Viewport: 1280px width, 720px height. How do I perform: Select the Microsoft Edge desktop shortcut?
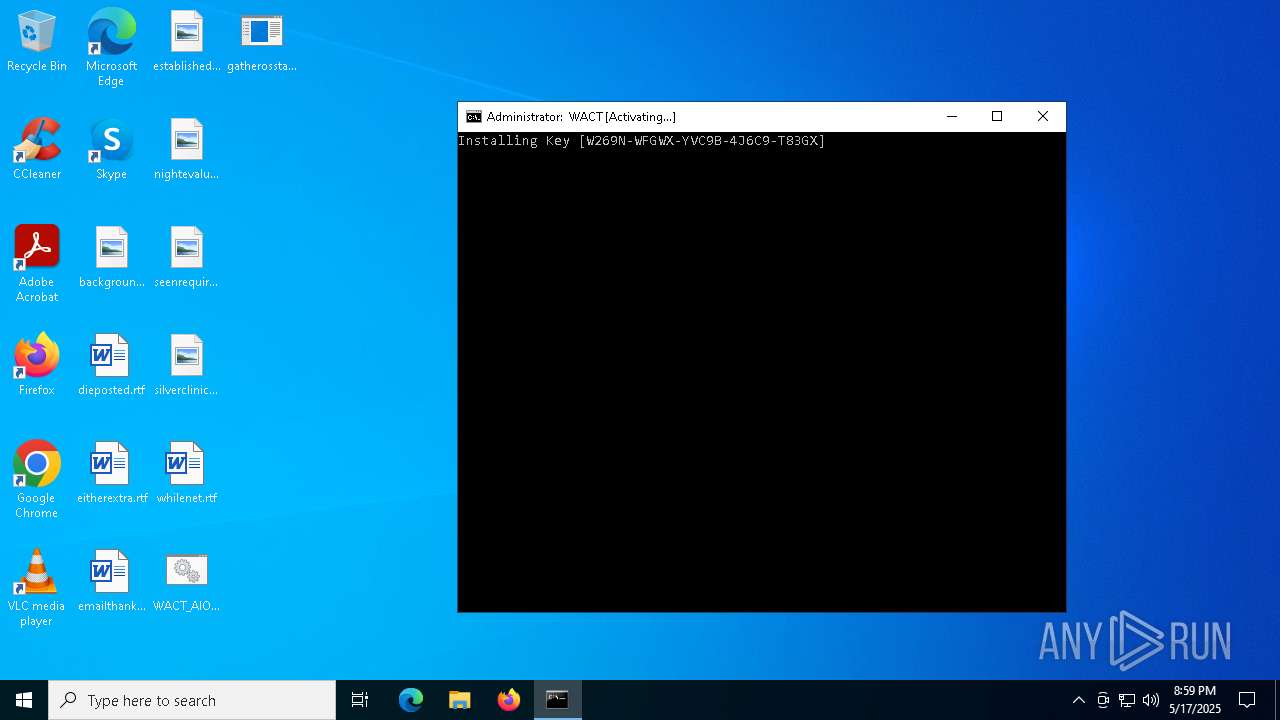(x=111, y=48)
